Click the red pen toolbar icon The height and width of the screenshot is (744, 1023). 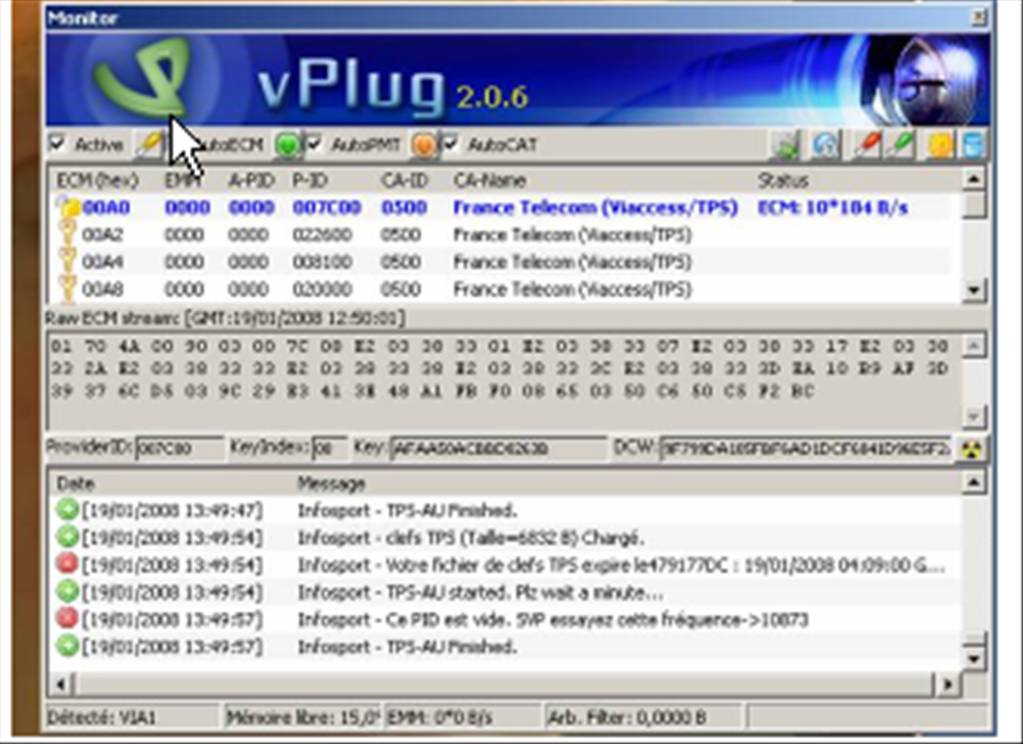867,144
